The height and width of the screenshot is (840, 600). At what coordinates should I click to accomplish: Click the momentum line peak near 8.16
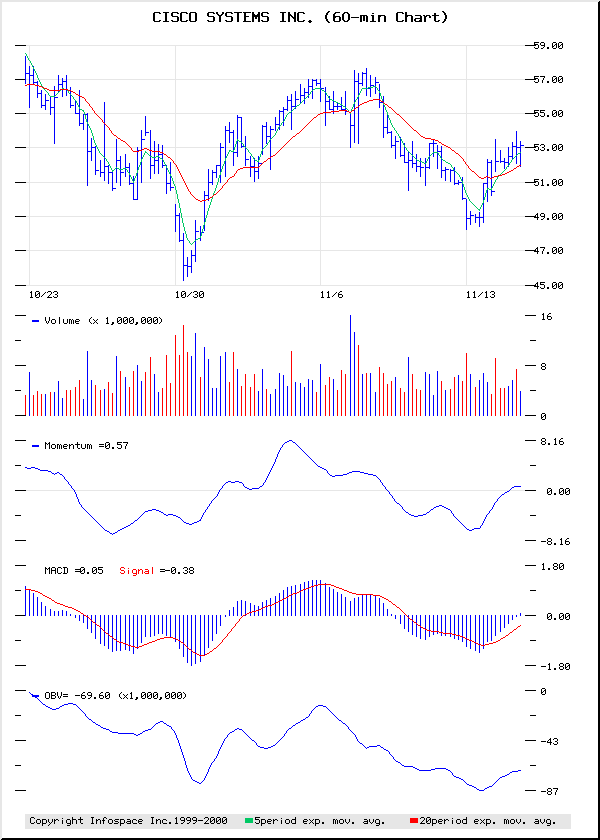tap(290, 441)
